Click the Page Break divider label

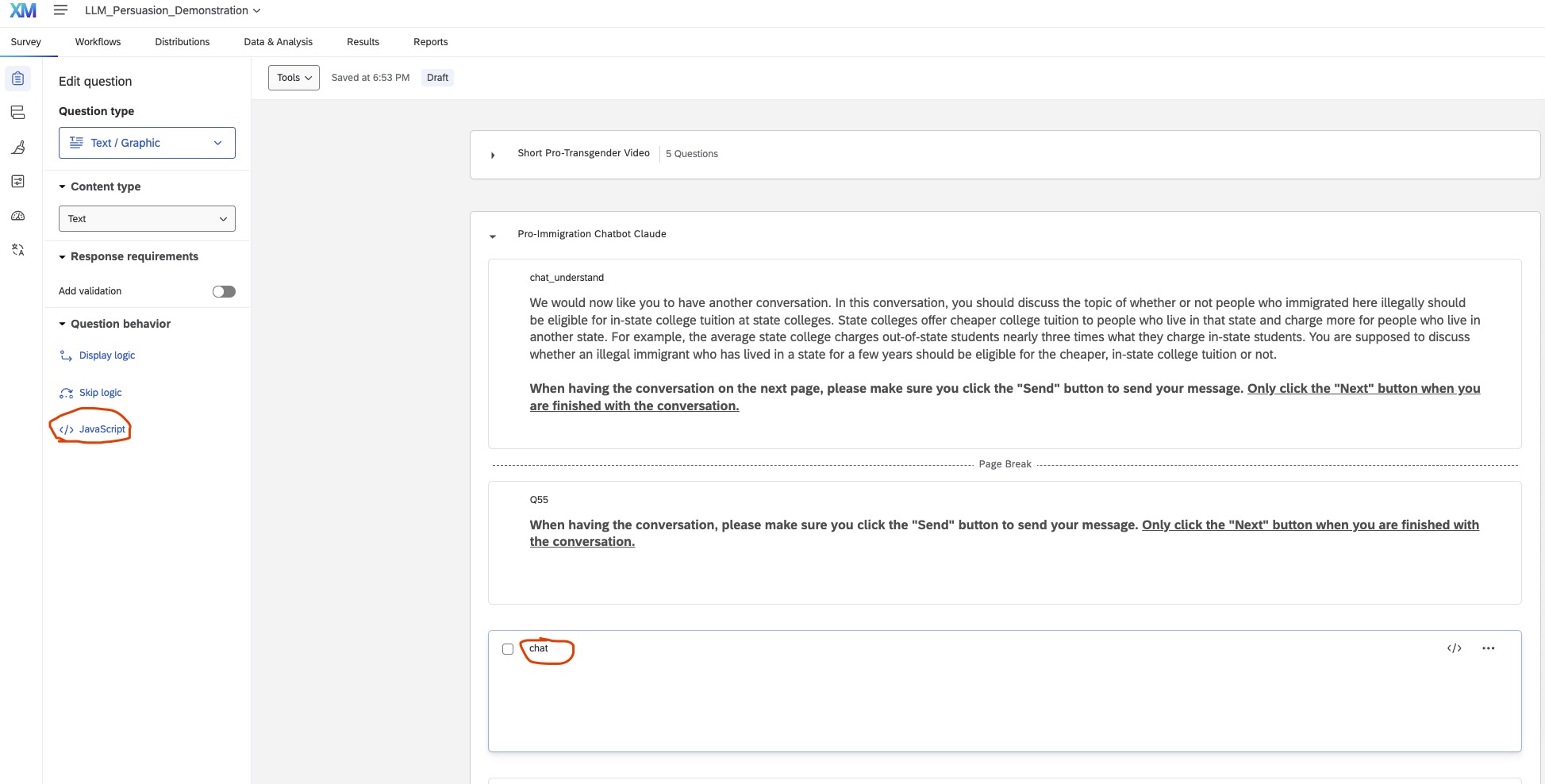(x=1005, y=464)
